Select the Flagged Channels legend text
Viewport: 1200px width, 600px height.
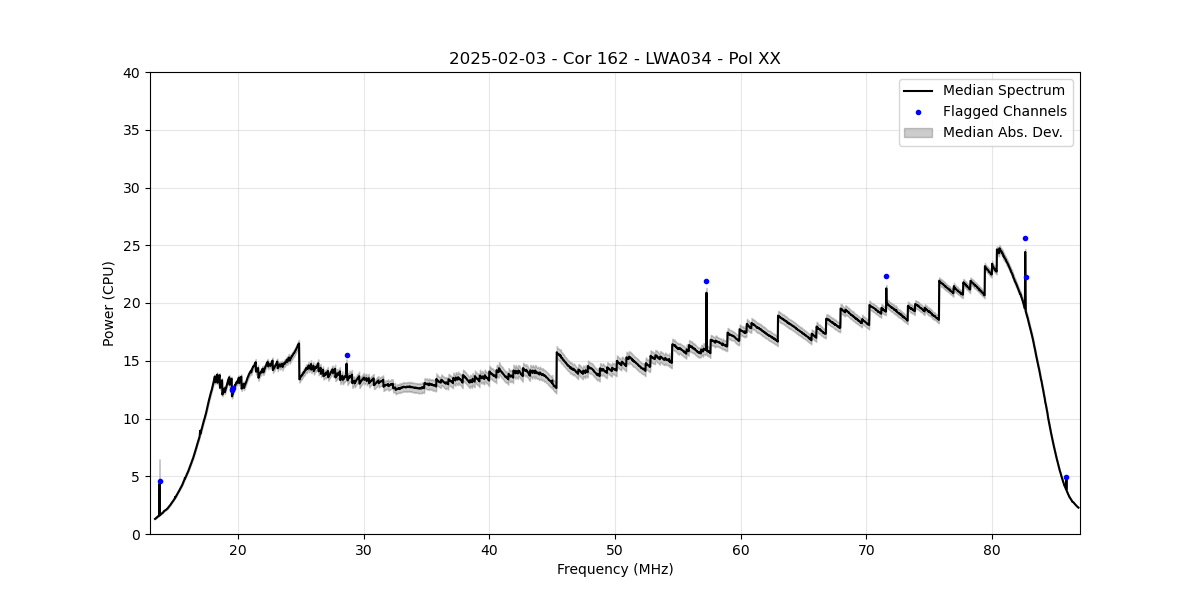pyautogui.click(x=1004, y=112)
